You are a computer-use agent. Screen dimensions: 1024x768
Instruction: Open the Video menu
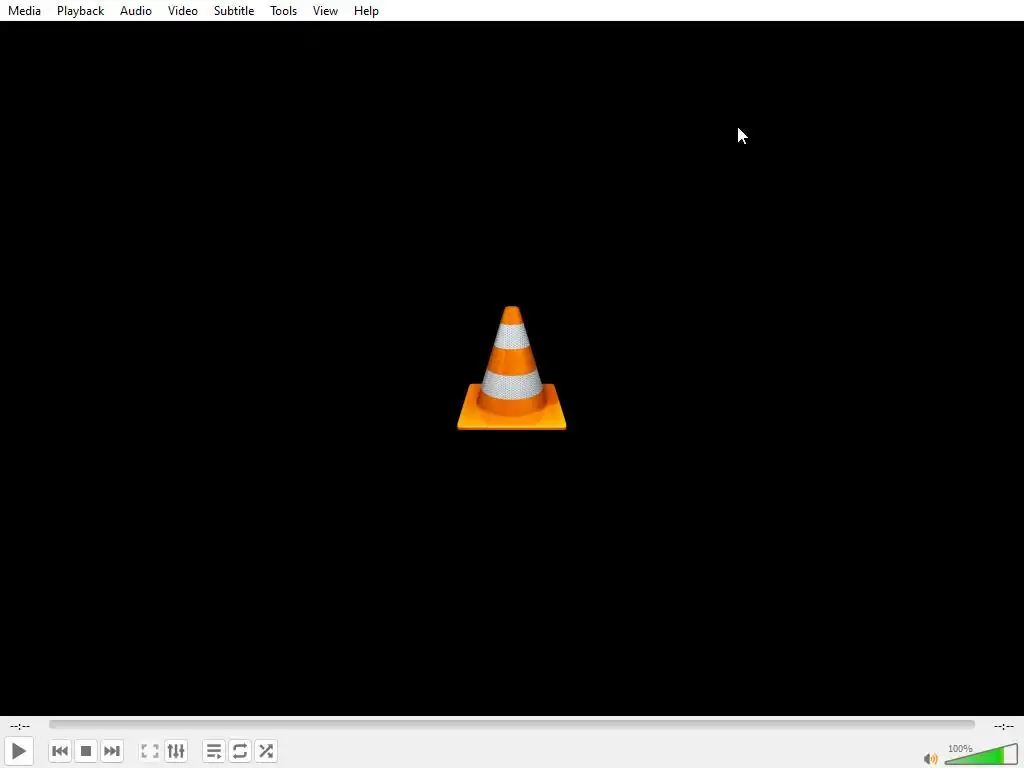[x=183, y=10]
